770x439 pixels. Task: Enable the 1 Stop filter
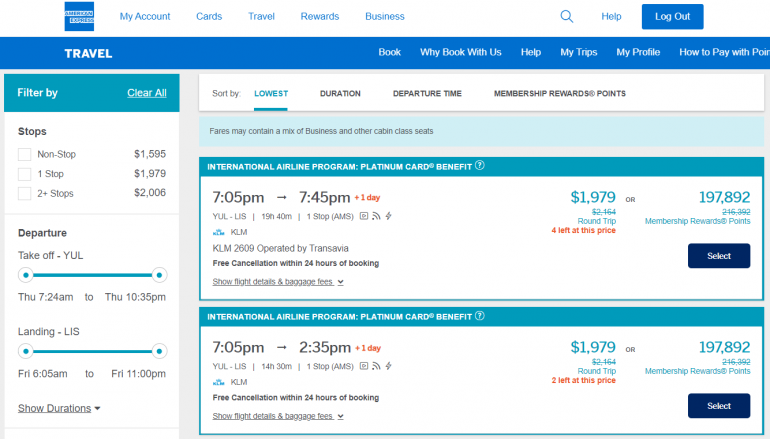[24, 174]
